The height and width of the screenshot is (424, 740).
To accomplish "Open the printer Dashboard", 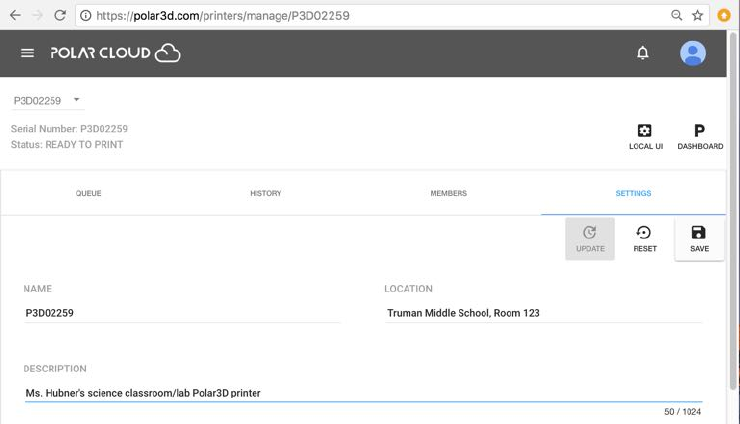I will (700, 137).
